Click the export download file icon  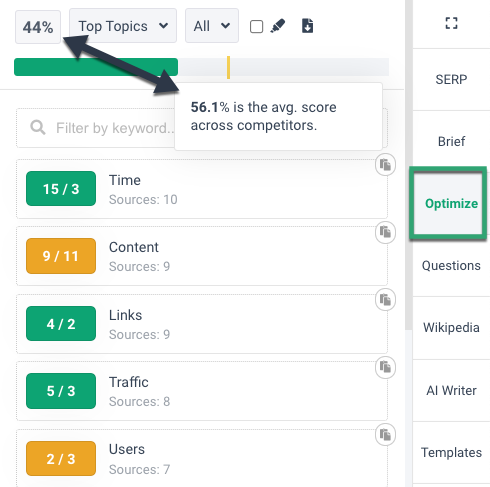click(x=307, y=26)
